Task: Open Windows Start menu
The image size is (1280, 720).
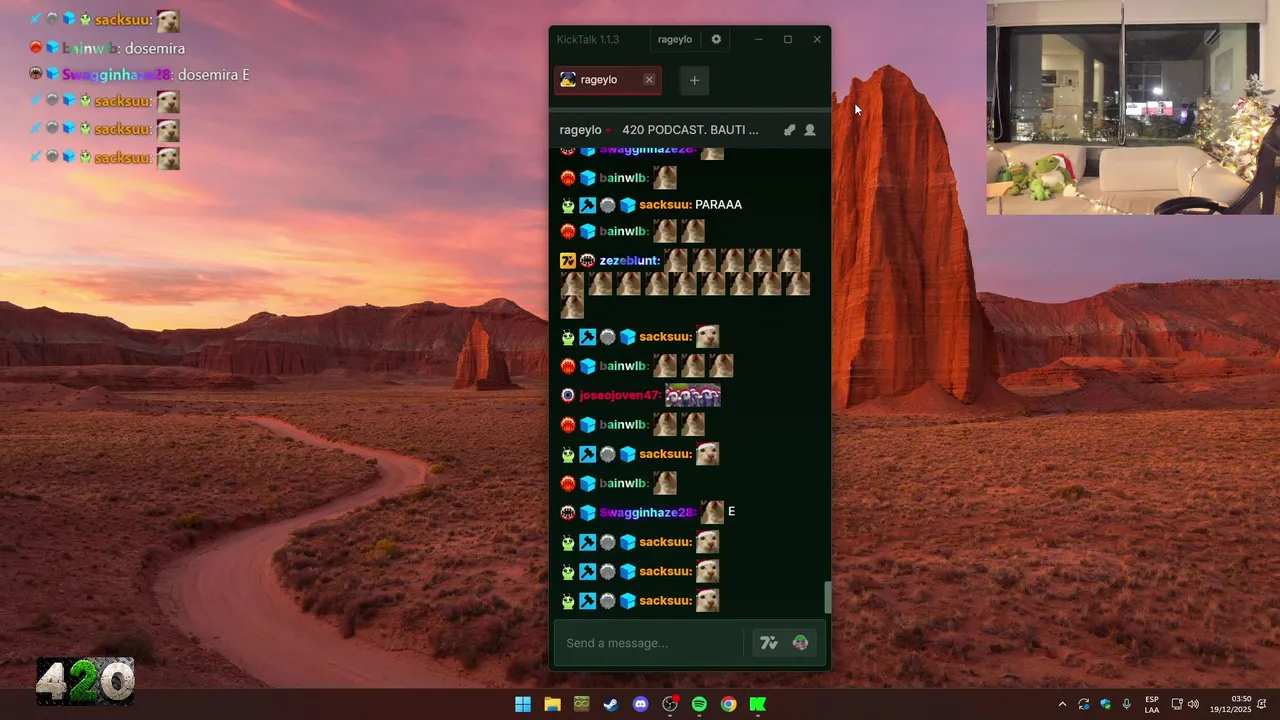Action: tap(523, 704)
